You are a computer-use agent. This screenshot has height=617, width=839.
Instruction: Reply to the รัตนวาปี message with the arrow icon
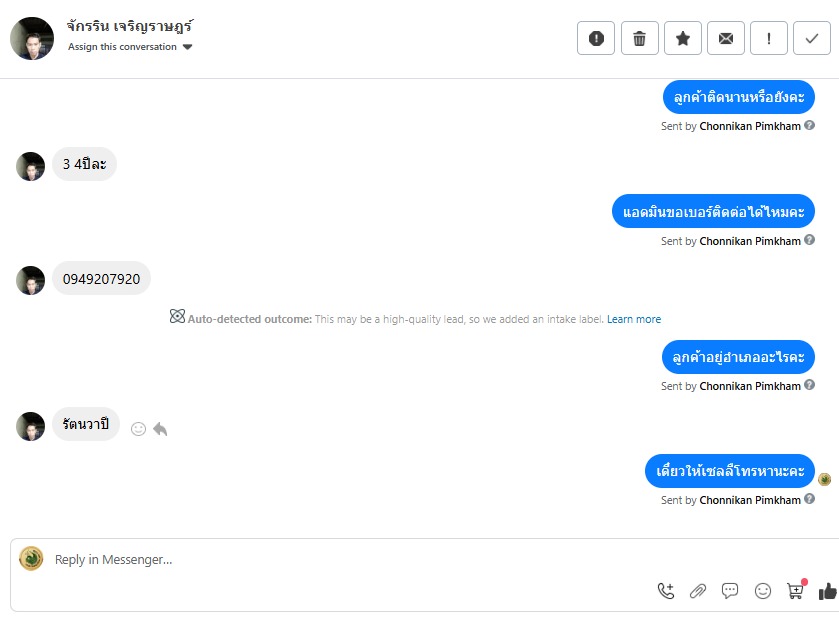click(160, 429)
